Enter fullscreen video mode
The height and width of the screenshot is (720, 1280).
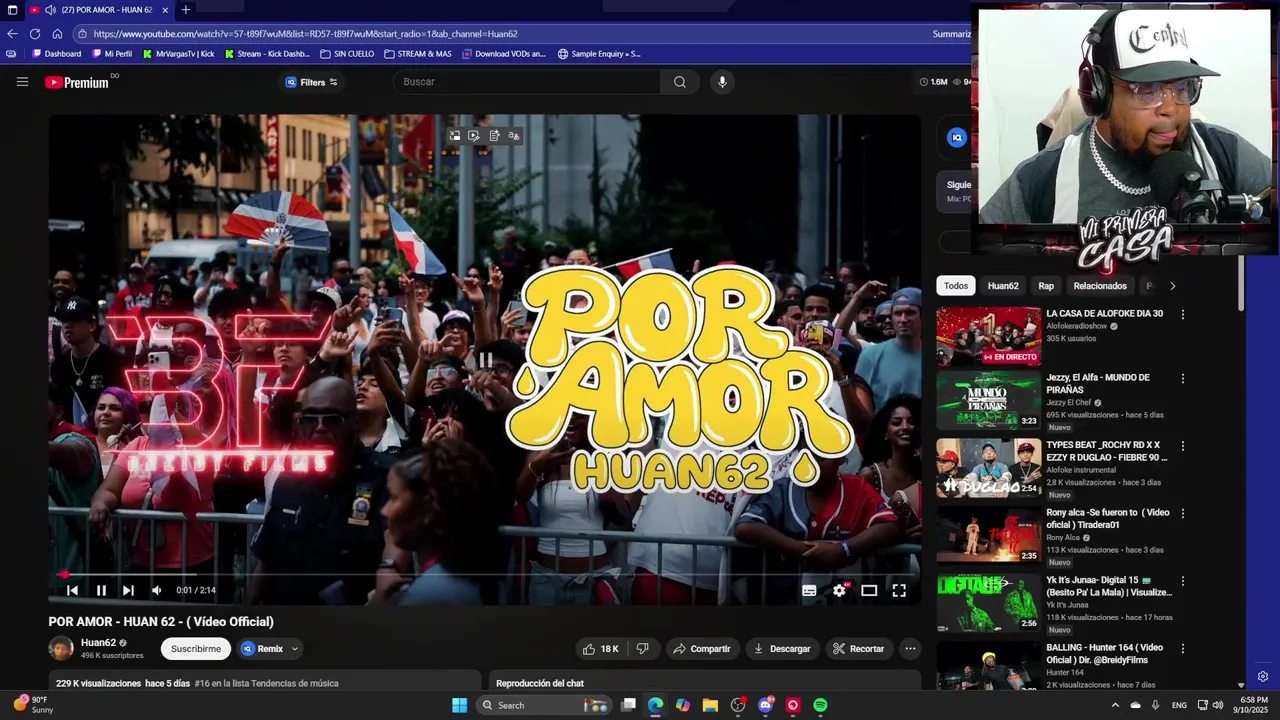point(899,590)
